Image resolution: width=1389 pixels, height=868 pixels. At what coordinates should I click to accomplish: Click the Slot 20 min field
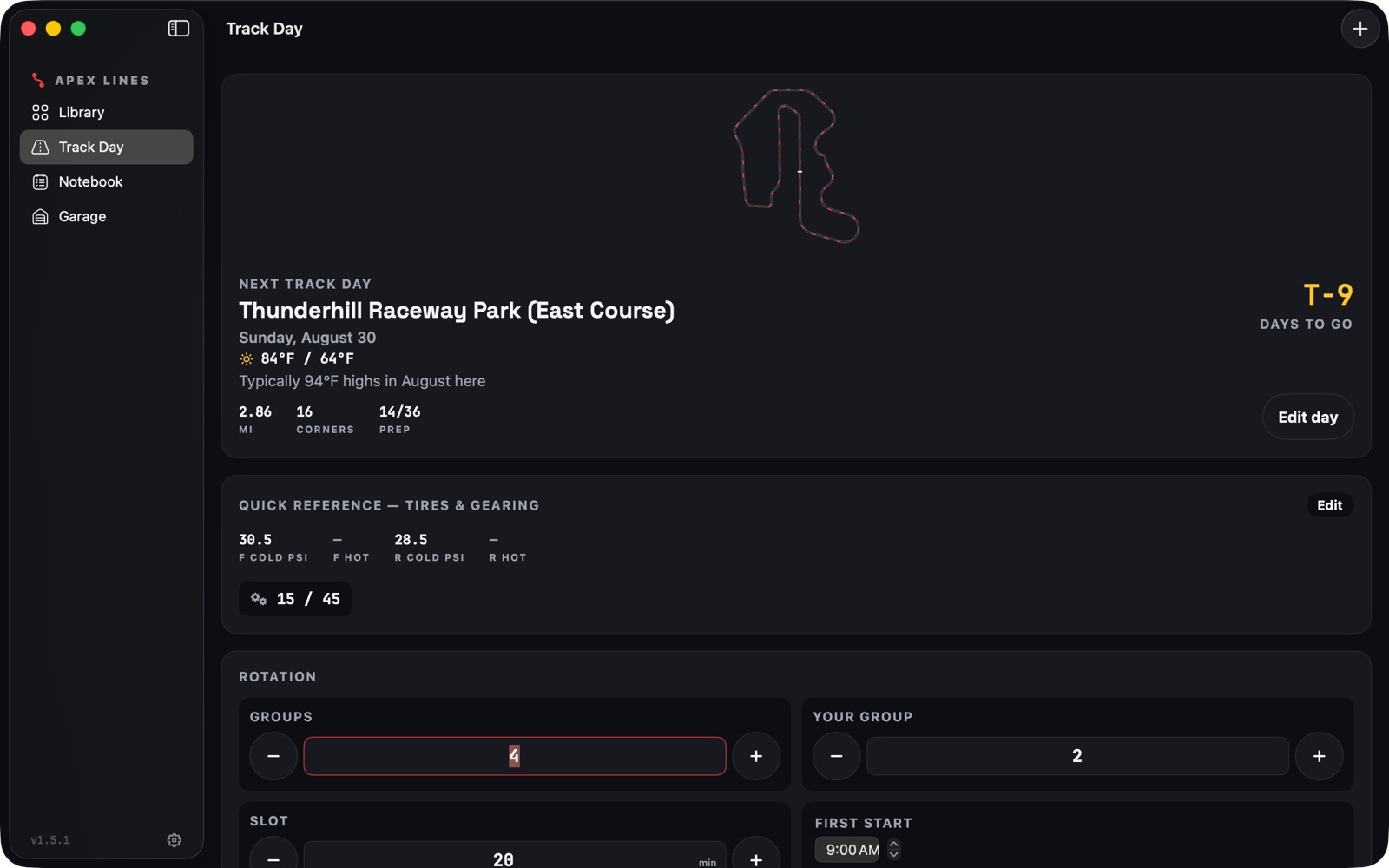515,856
